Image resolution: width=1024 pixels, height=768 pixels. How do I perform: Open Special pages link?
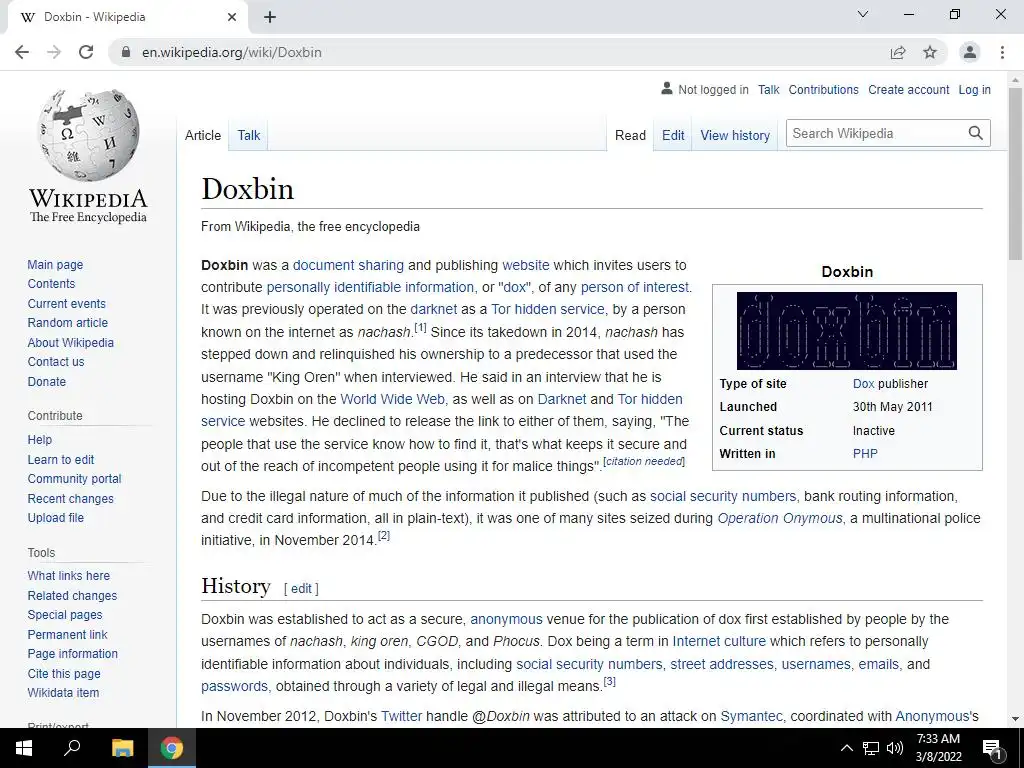point(65,615)
